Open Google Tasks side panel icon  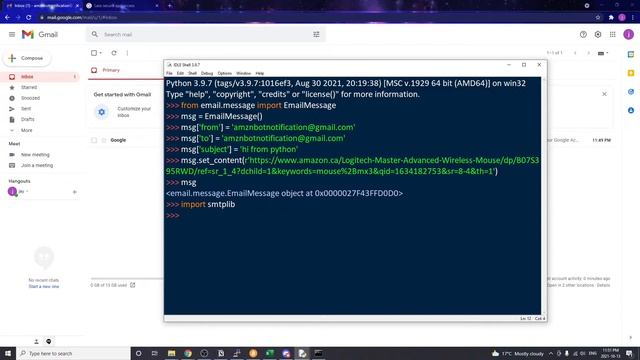tap(631, 92)
